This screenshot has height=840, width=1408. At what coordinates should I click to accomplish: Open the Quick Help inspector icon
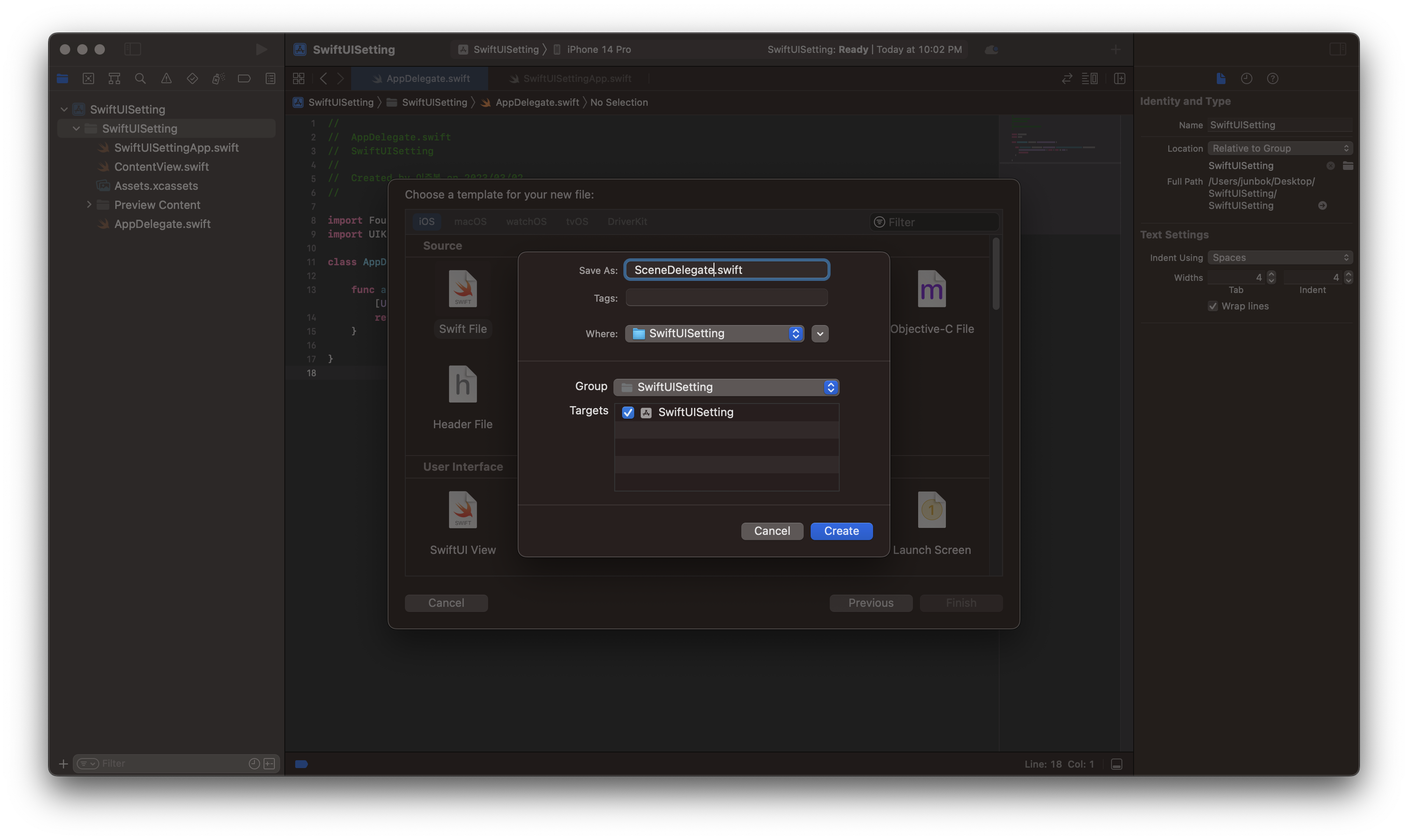(x=1272, y=79)
